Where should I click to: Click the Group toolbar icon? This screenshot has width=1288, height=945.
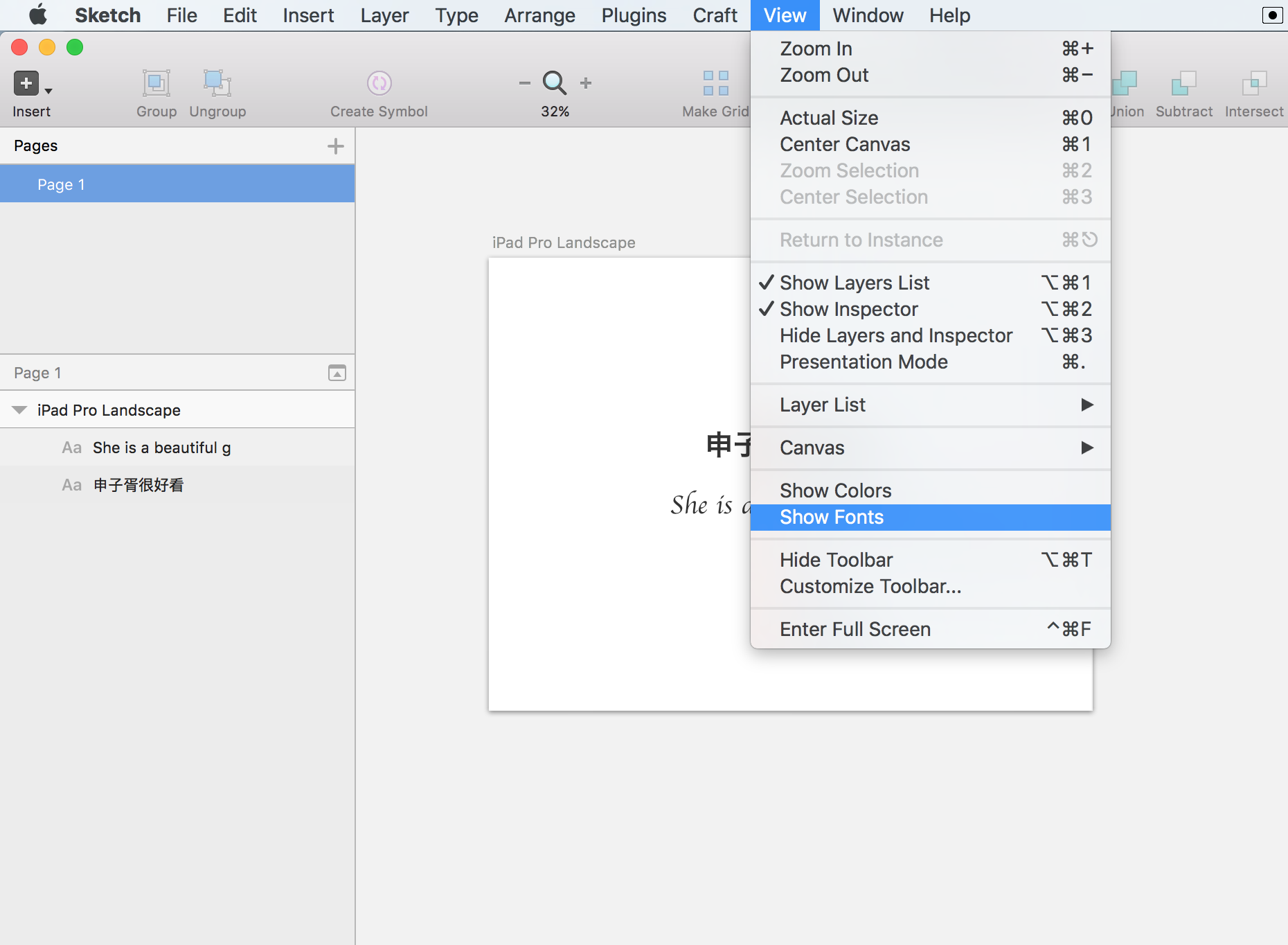coord(156,83)
